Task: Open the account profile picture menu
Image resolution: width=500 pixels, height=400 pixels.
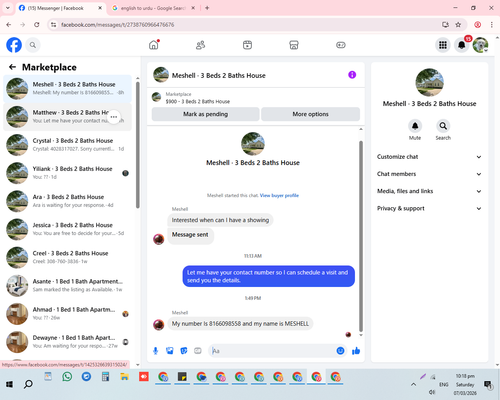Action: click(480, 45)
